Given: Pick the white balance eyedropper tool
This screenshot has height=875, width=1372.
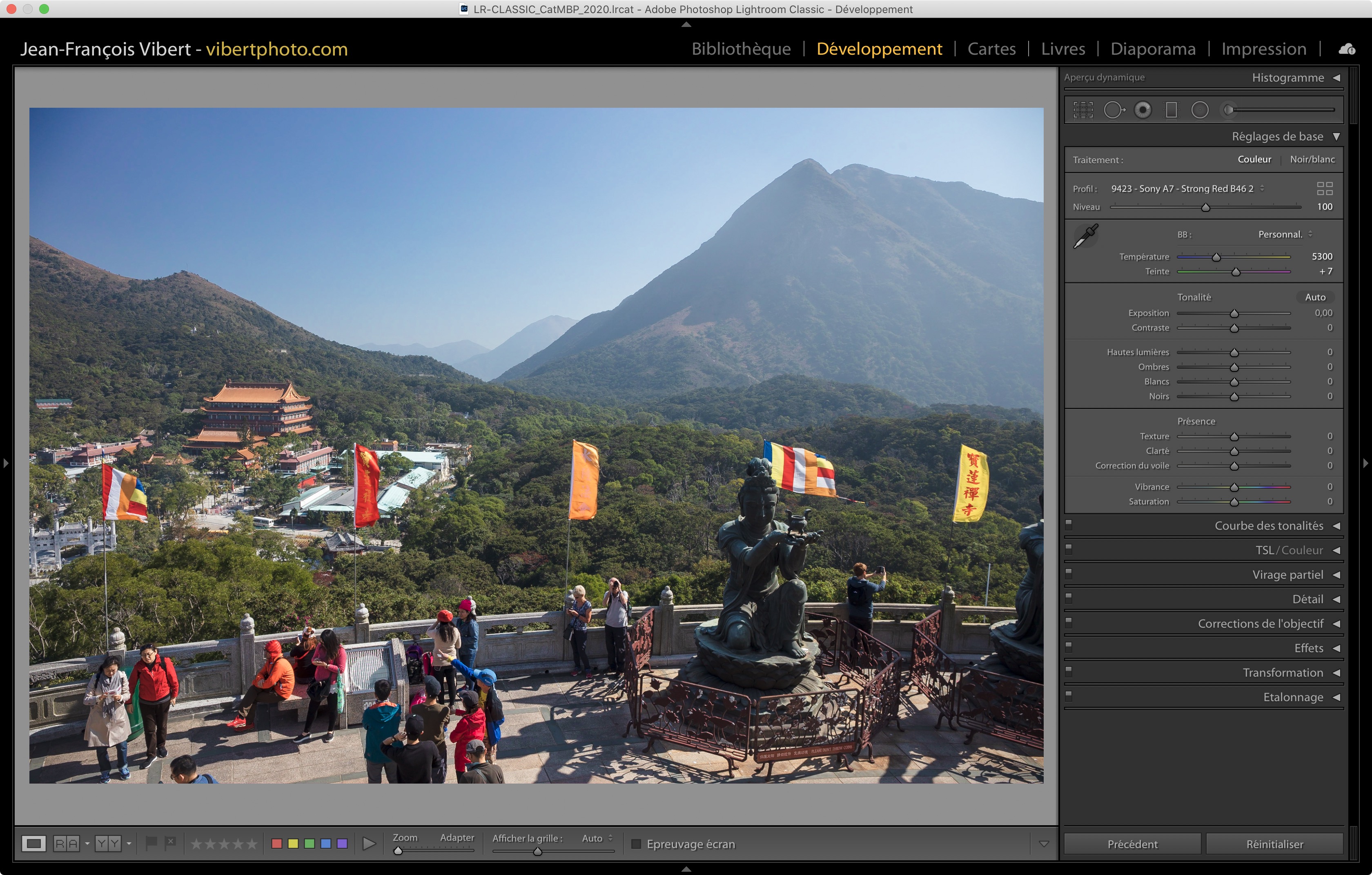Looking at the screenshot, I should (1085, 236).
